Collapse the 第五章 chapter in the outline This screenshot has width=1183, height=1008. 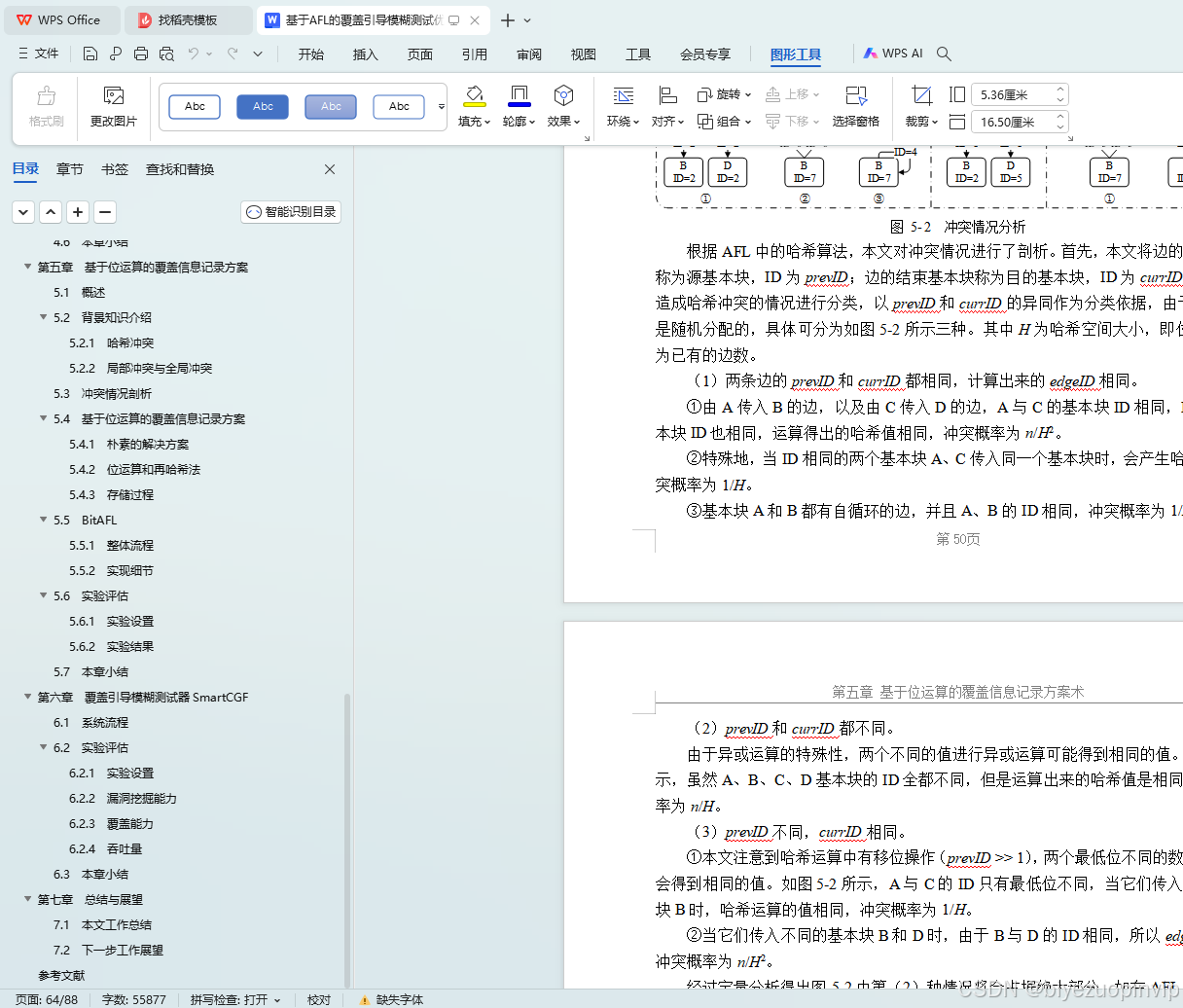point(26,267)
